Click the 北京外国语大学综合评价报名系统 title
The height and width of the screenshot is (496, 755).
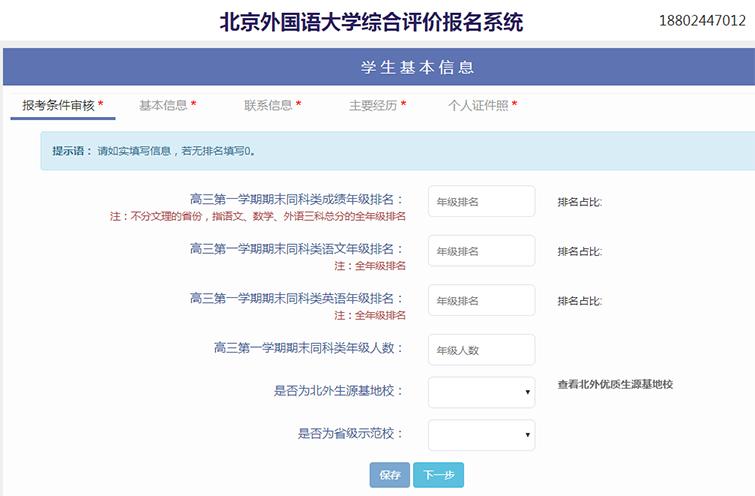(371, 22)
